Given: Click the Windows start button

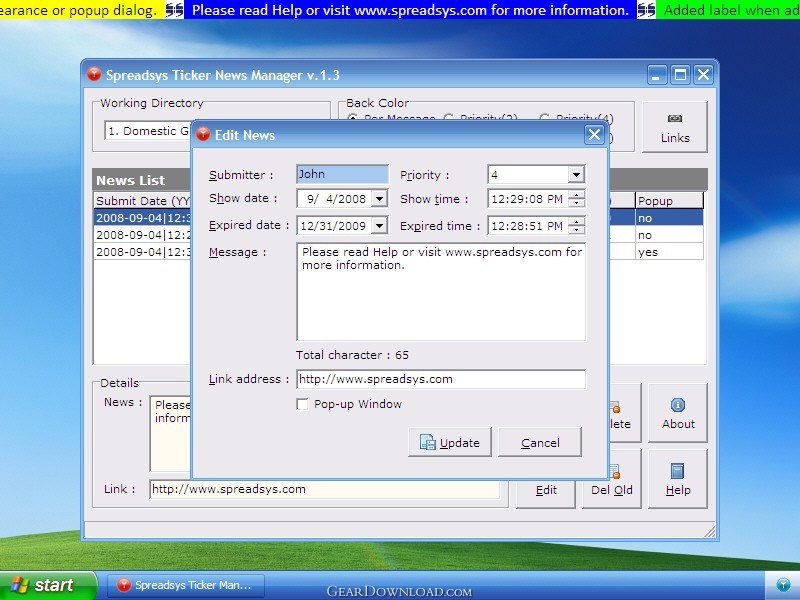Looking at the screenshot, I should click(48, 585).
